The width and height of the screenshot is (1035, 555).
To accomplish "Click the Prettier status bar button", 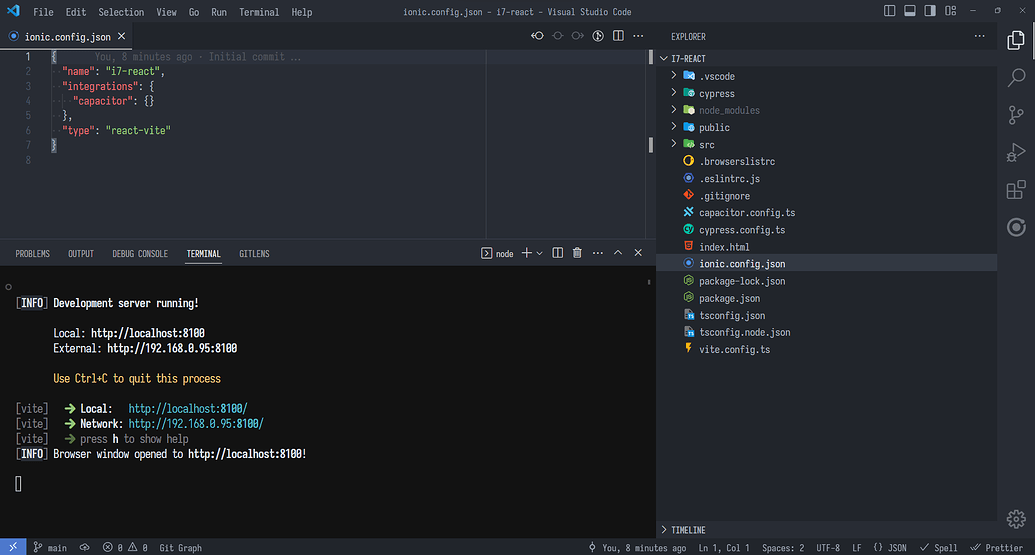I will click(x=996, y=548).
